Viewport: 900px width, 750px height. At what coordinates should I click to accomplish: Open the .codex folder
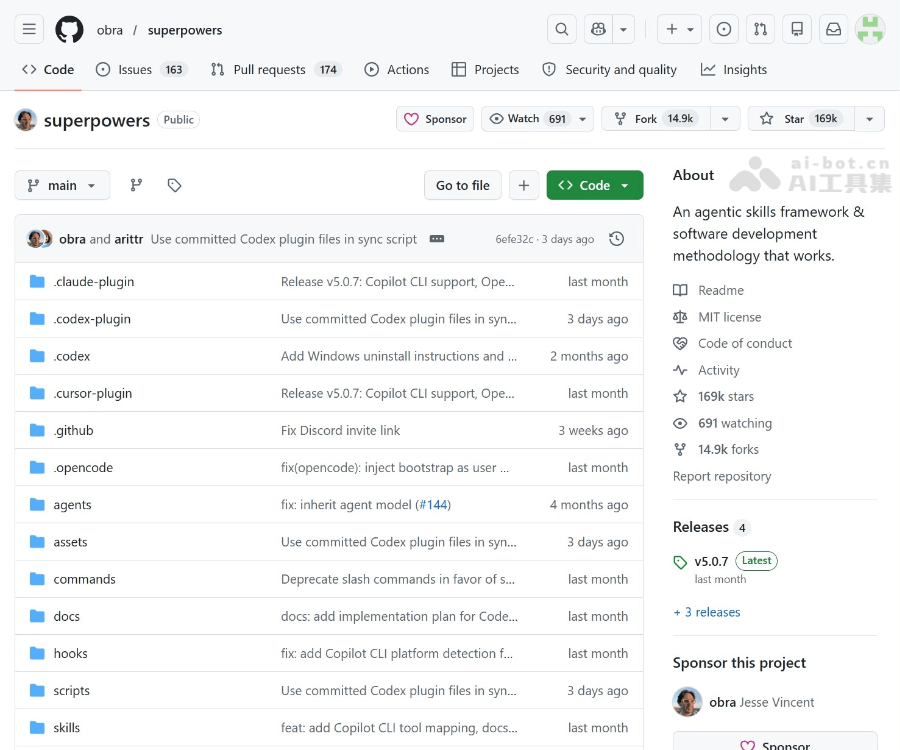72,356
